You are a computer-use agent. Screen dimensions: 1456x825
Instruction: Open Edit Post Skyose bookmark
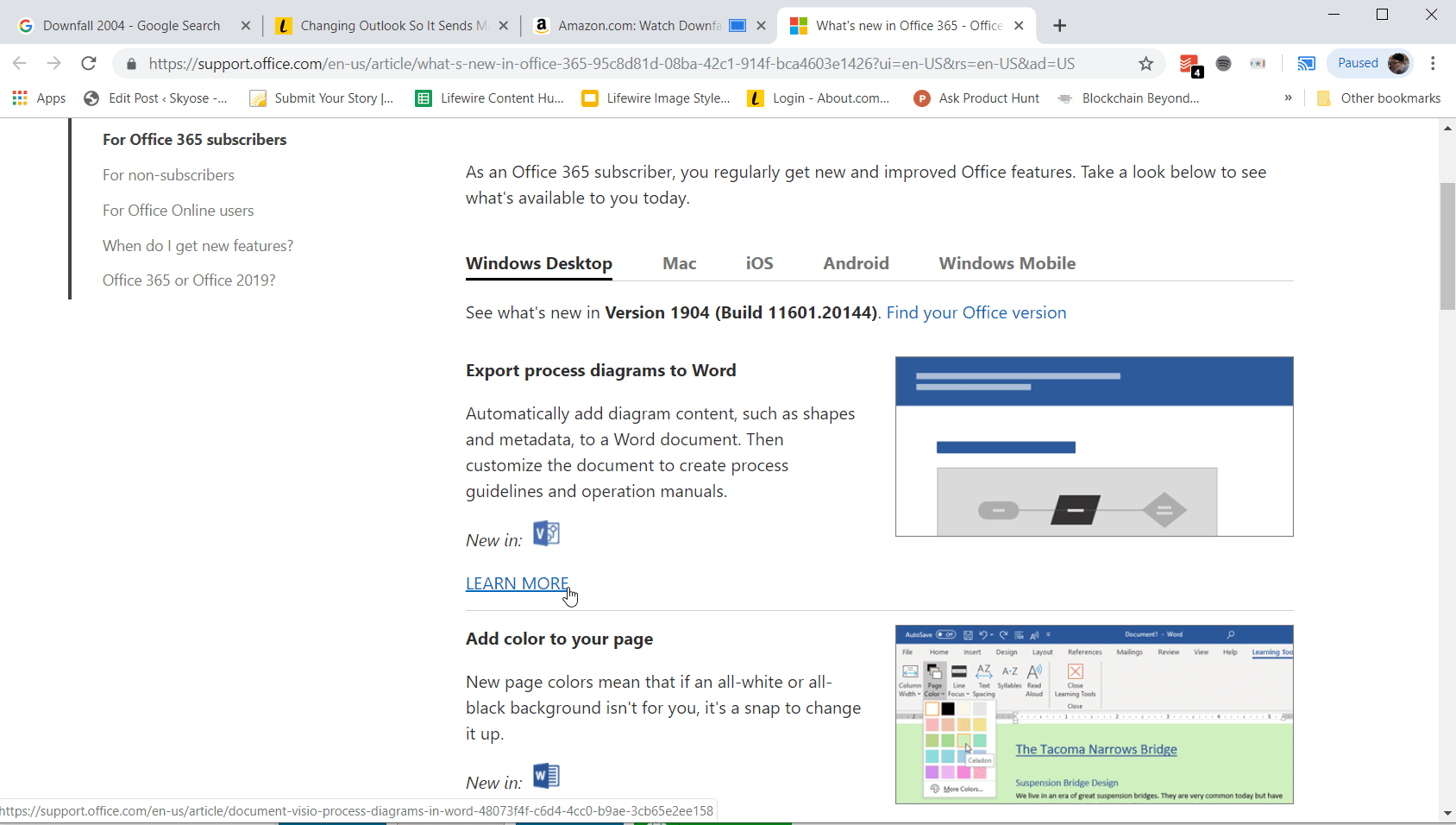click(x=155, y=98)
